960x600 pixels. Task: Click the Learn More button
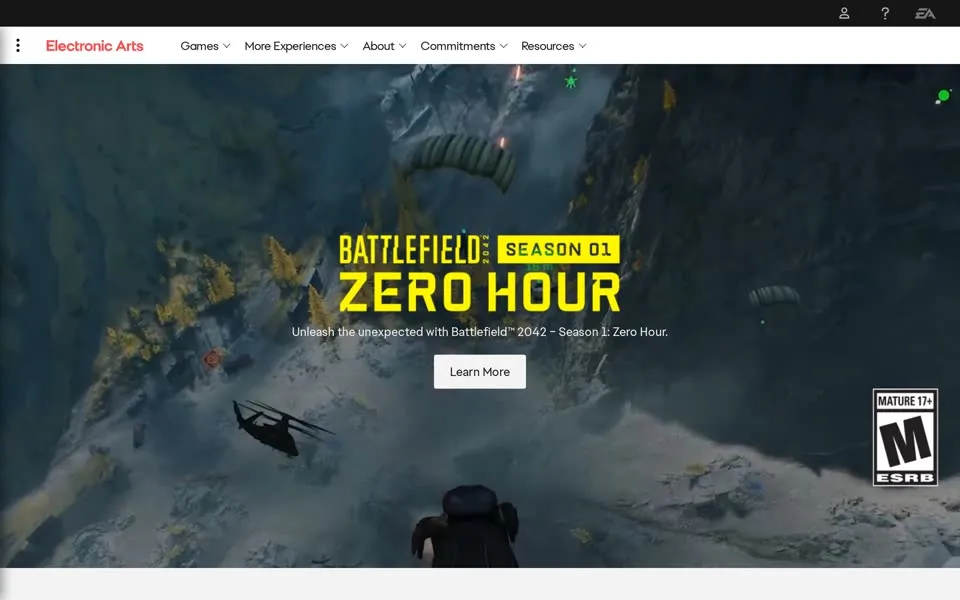click(479, 372)
